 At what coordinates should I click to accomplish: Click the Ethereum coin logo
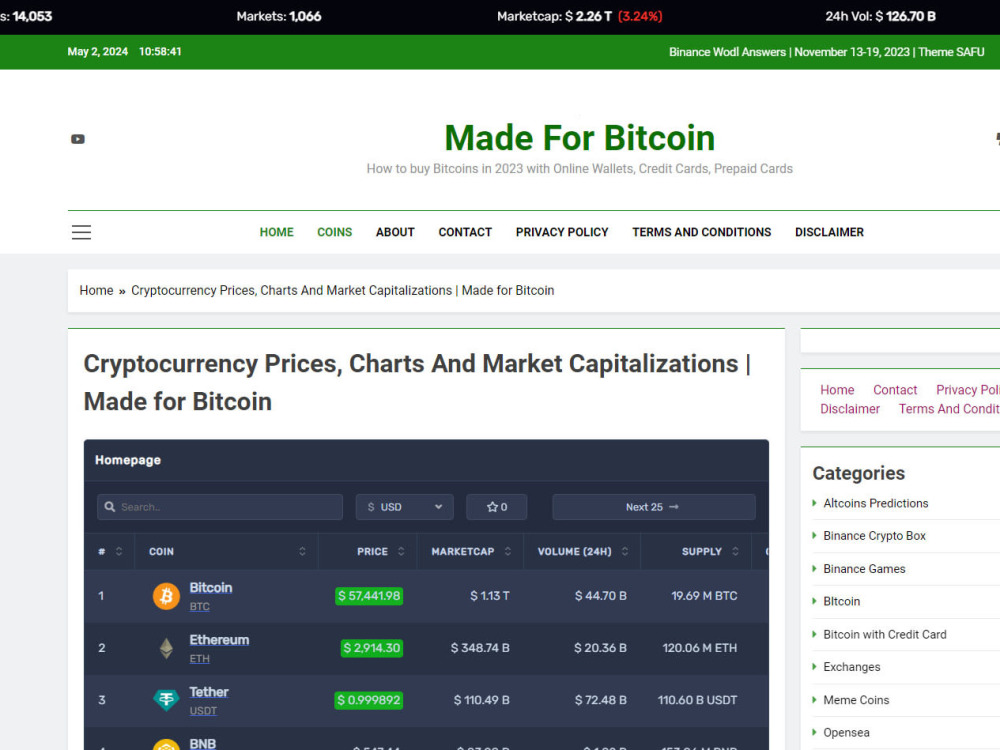[166, 649]
